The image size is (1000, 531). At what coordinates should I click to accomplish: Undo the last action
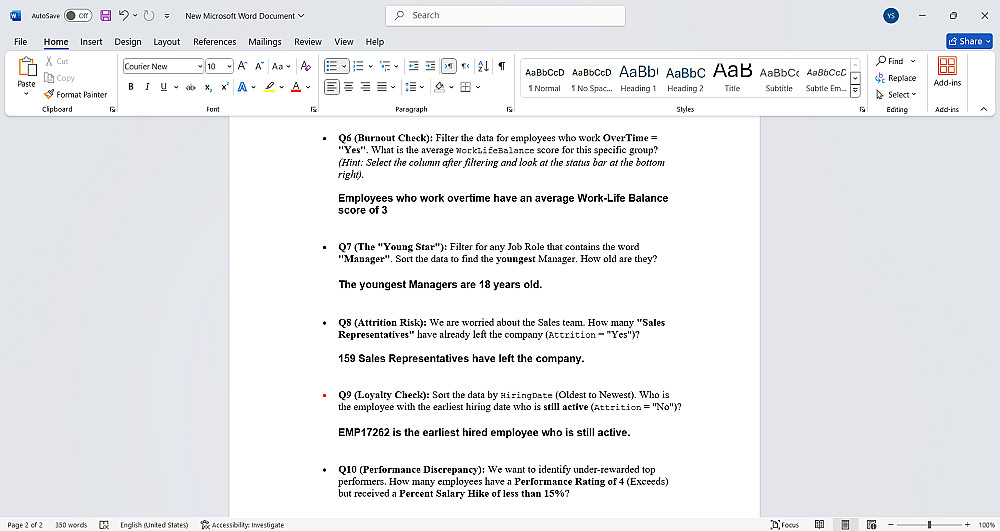pyautogui.click(x=124, y=15)
